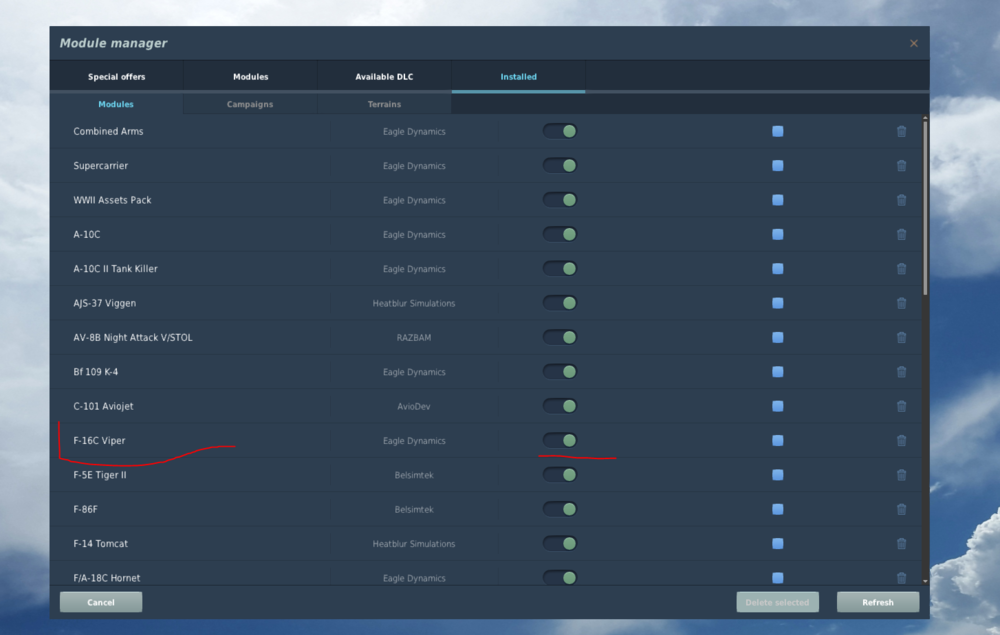Viewport: 1000px width, 635px height.
Task: Disable AV-8B Night Attack V/STOL switch
Action: (560, 338)
